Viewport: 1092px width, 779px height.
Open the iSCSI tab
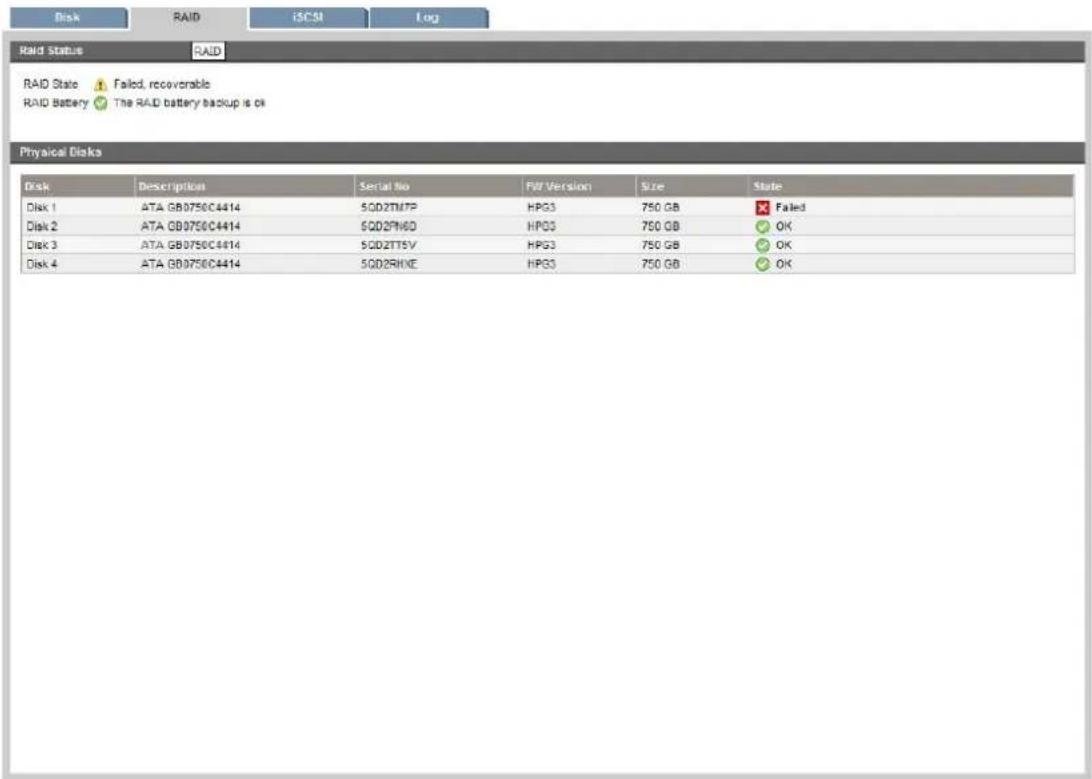tap(308, 17)
